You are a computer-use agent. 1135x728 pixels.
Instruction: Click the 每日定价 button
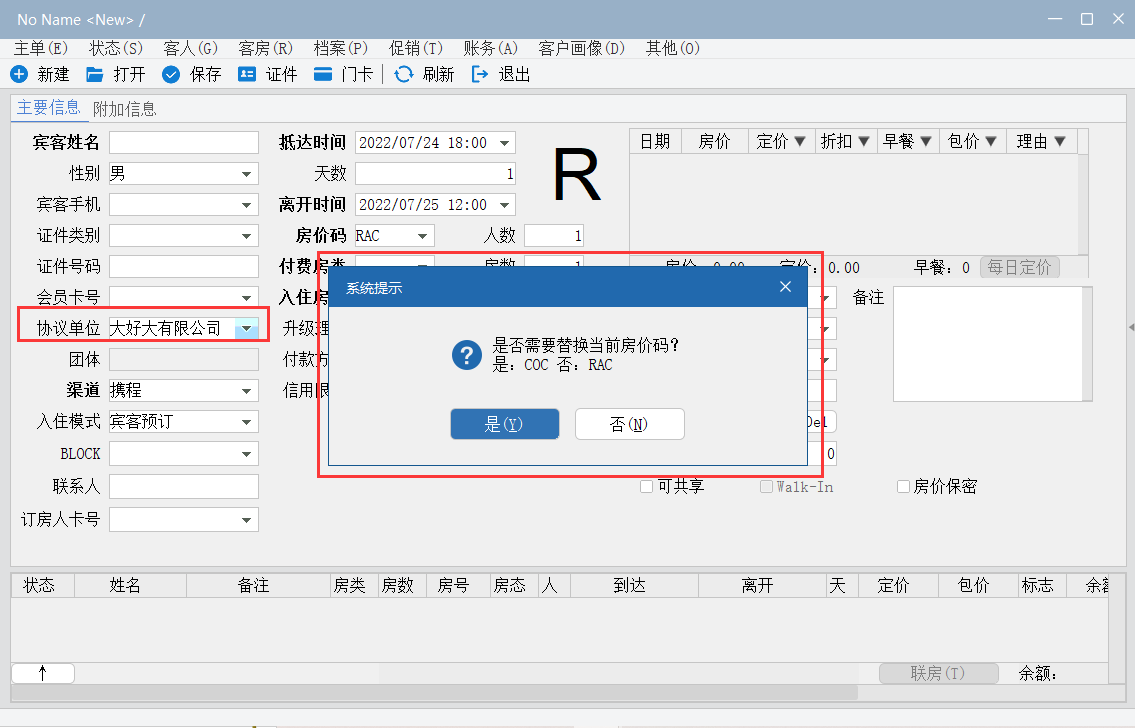[x=1019, y=267]
